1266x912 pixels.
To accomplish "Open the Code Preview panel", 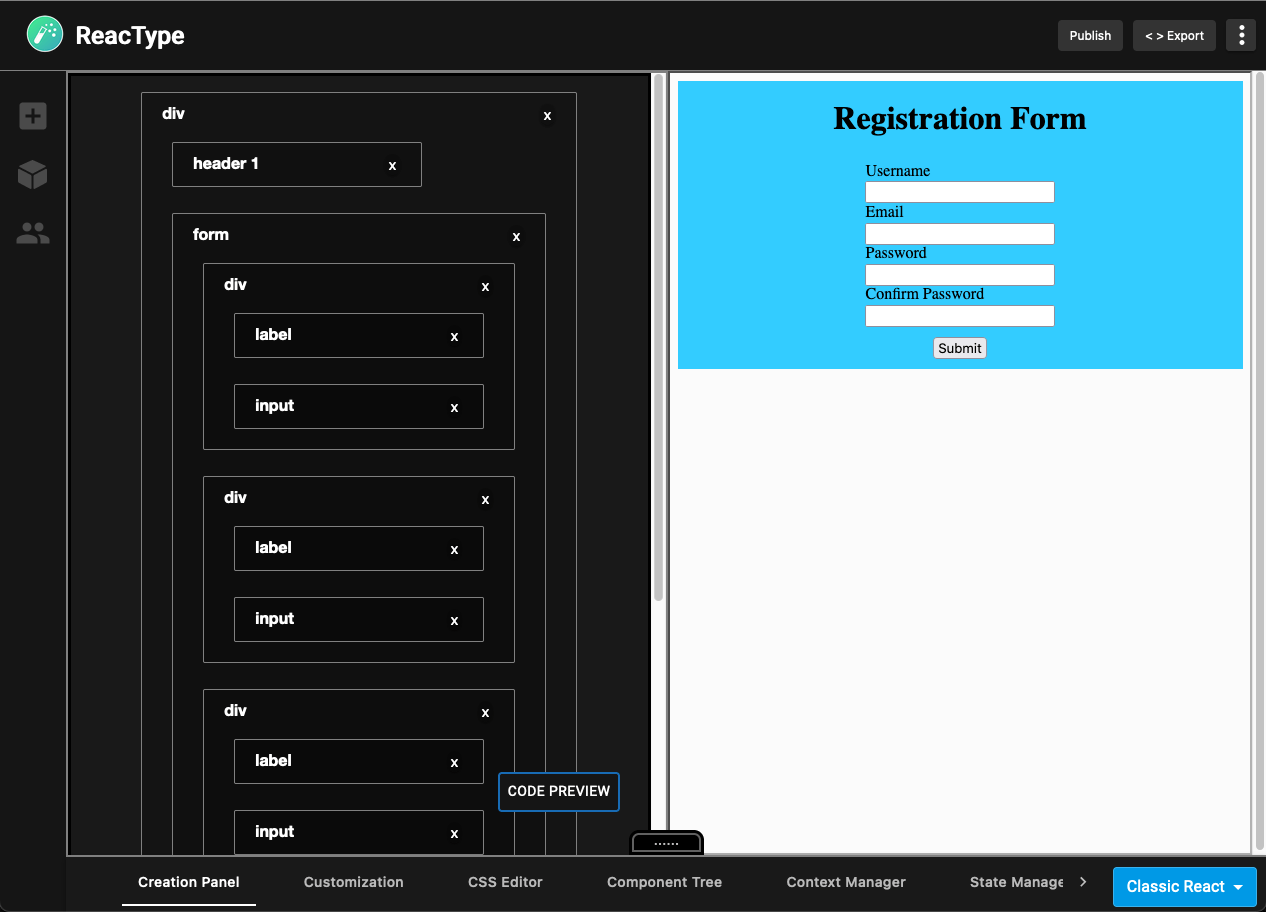I will [558, 791].
